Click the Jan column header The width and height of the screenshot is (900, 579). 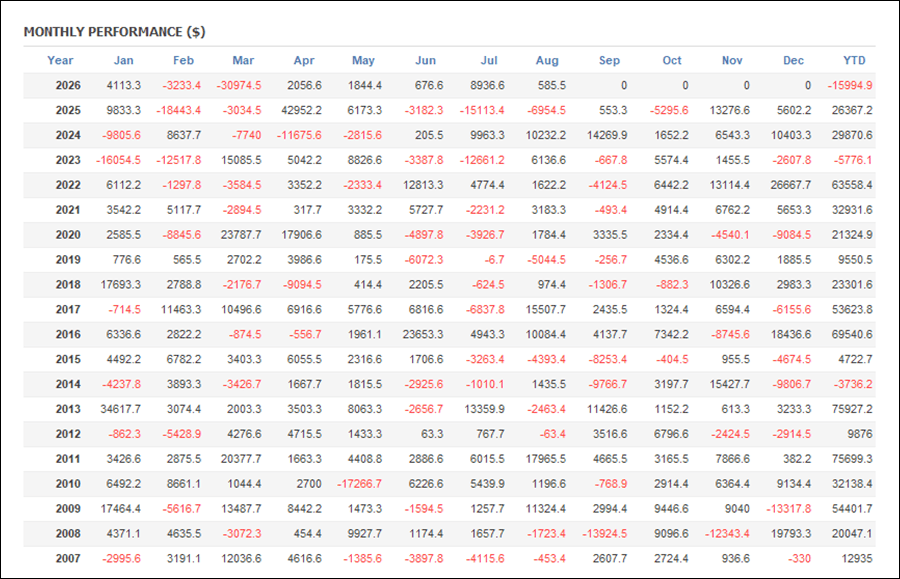tap(123, 60)
